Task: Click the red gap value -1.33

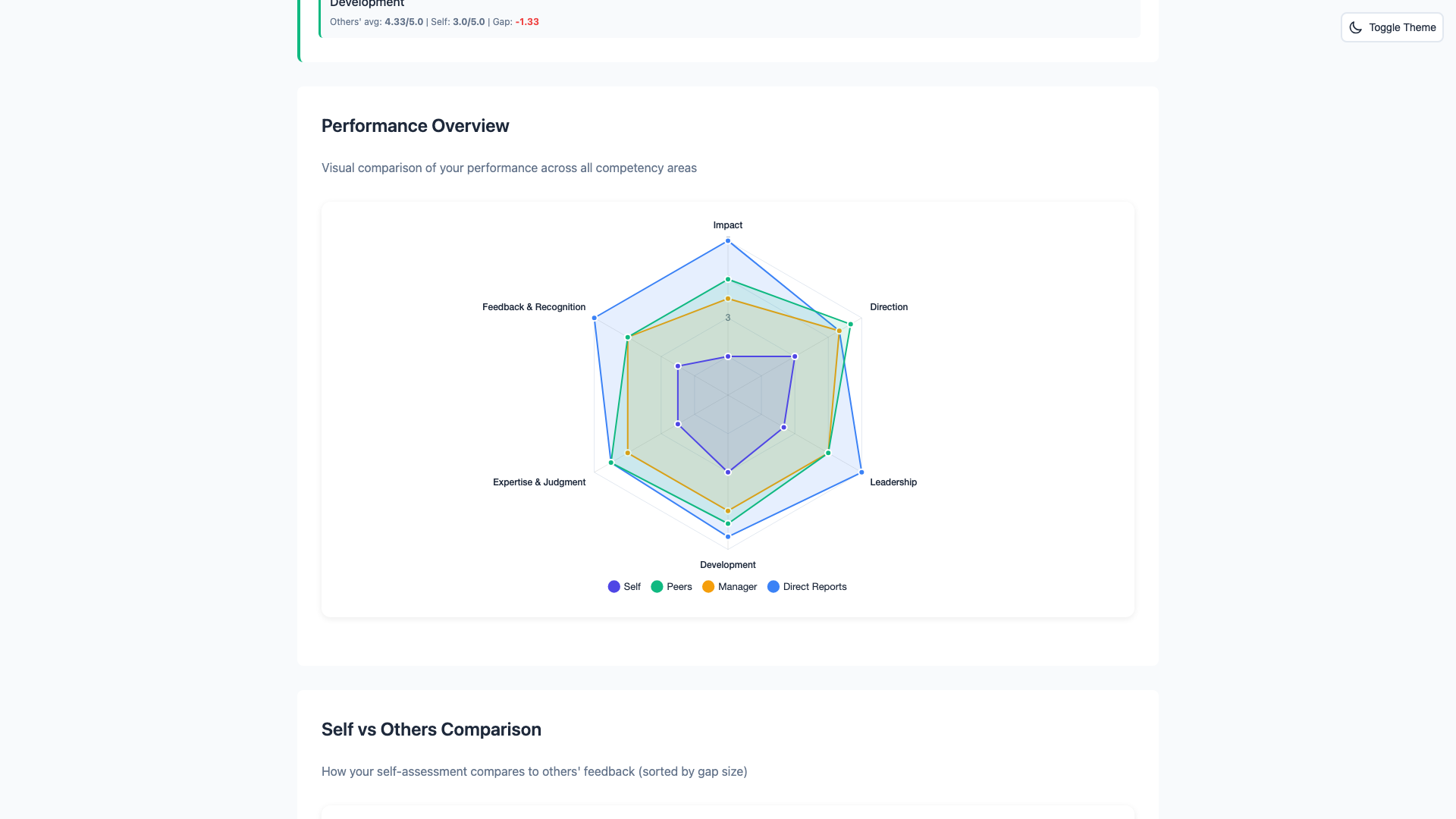Action: coord(527,22)
